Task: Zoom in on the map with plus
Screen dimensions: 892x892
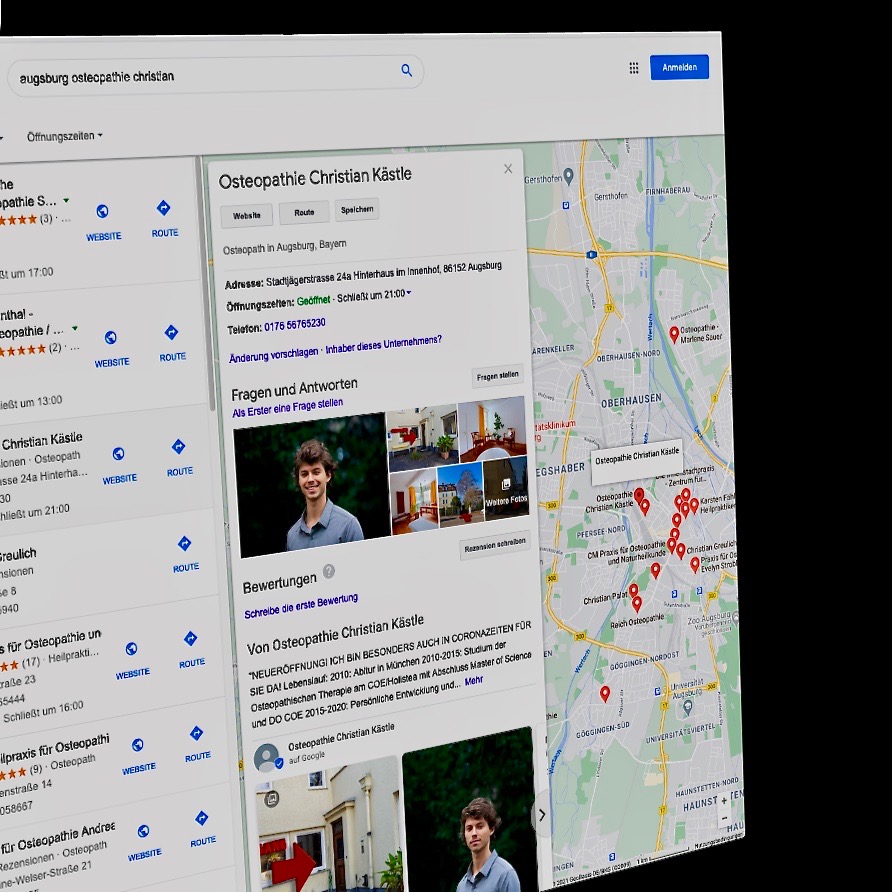Action: pos(724,800)
